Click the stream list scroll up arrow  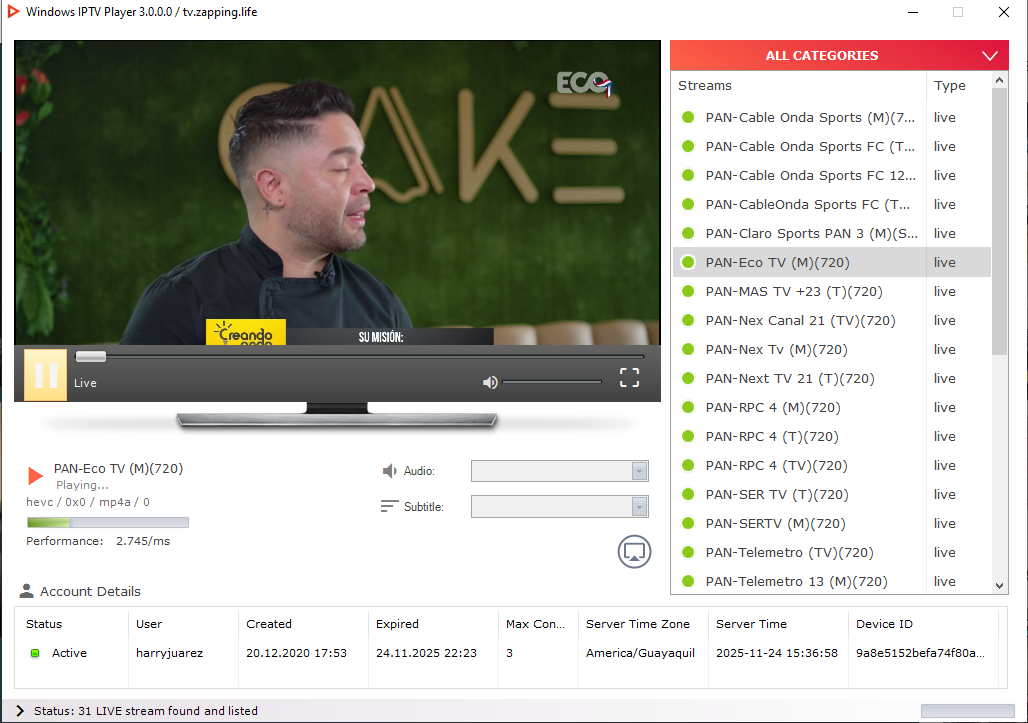click(x=999, y=81)
